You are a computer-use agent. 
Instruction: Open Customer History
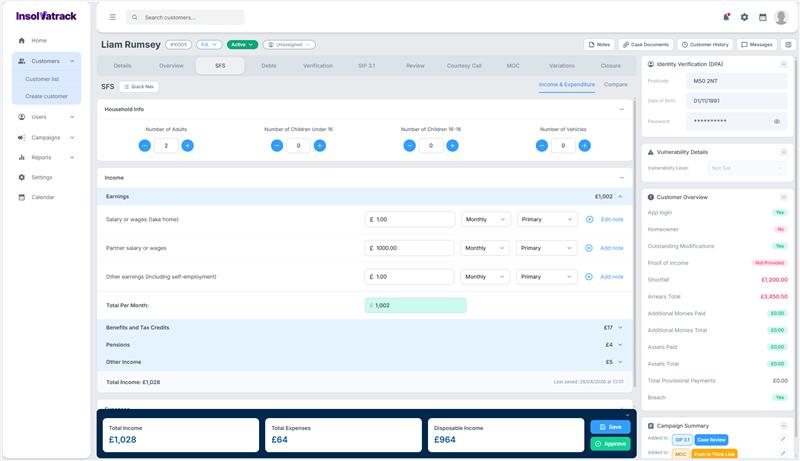coord(705,45)
